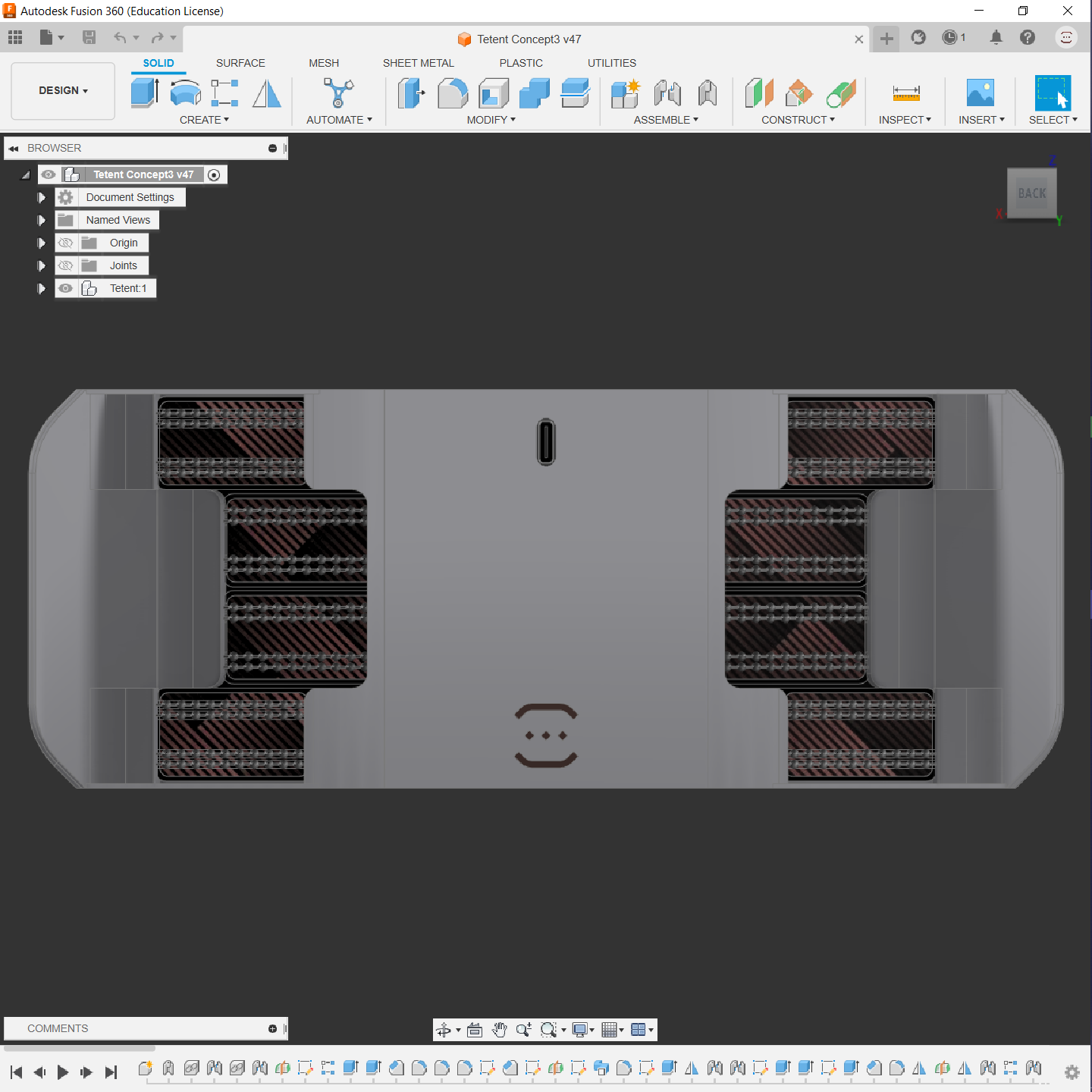The image size is (1092, 1092).
Task: Click the BACK face of the ViewCube
Action: [1031, 193]
